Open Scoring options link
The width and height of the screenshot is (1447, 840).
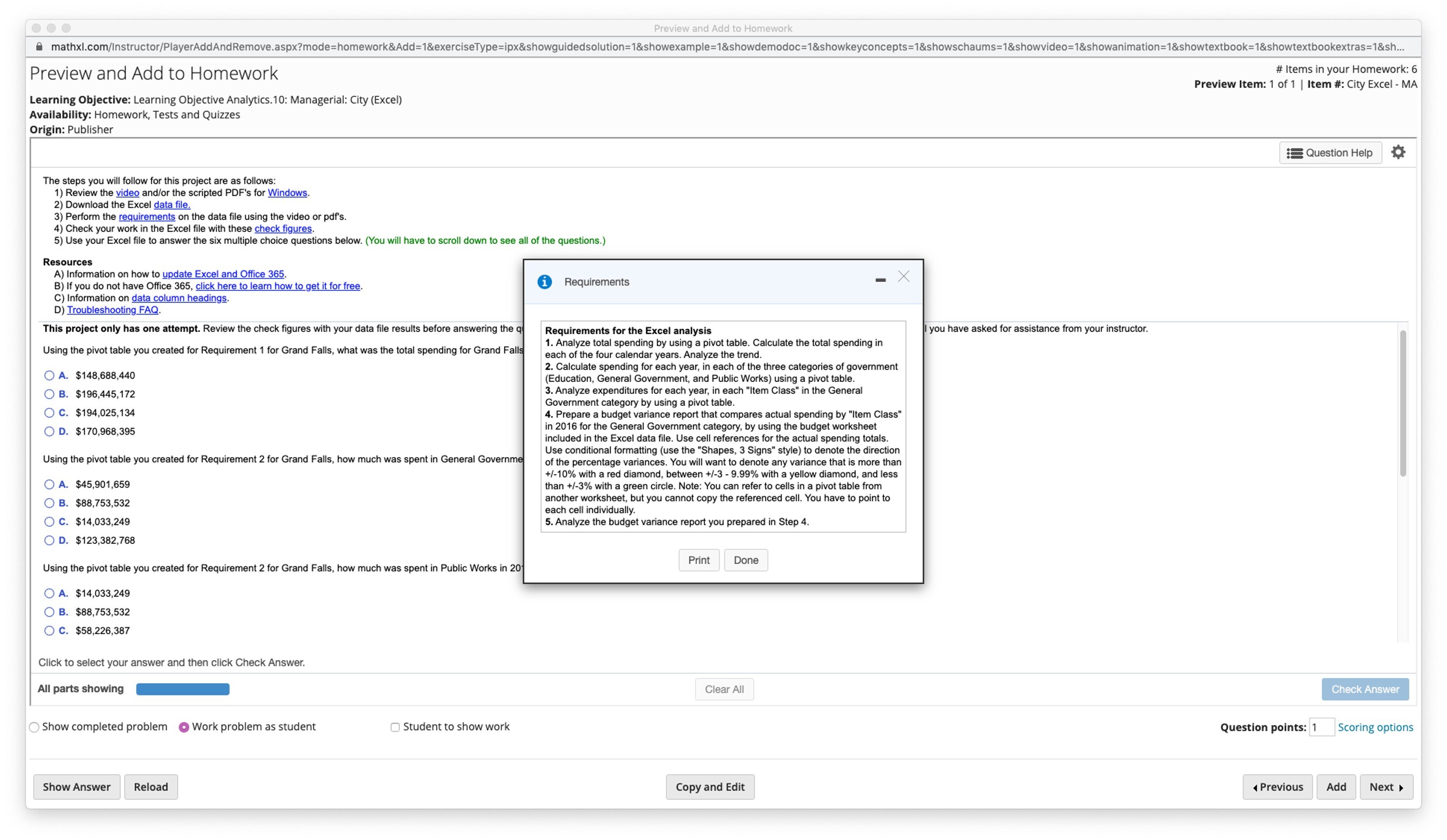coord(1375,727)
